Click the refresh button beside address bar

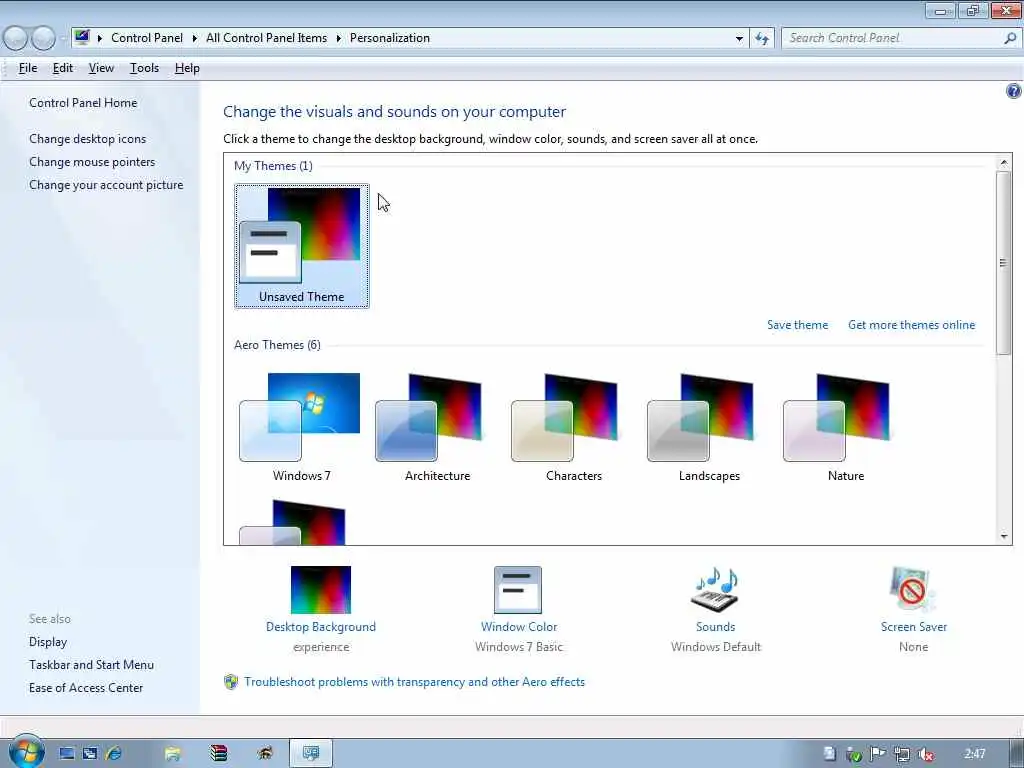(762, 38)
